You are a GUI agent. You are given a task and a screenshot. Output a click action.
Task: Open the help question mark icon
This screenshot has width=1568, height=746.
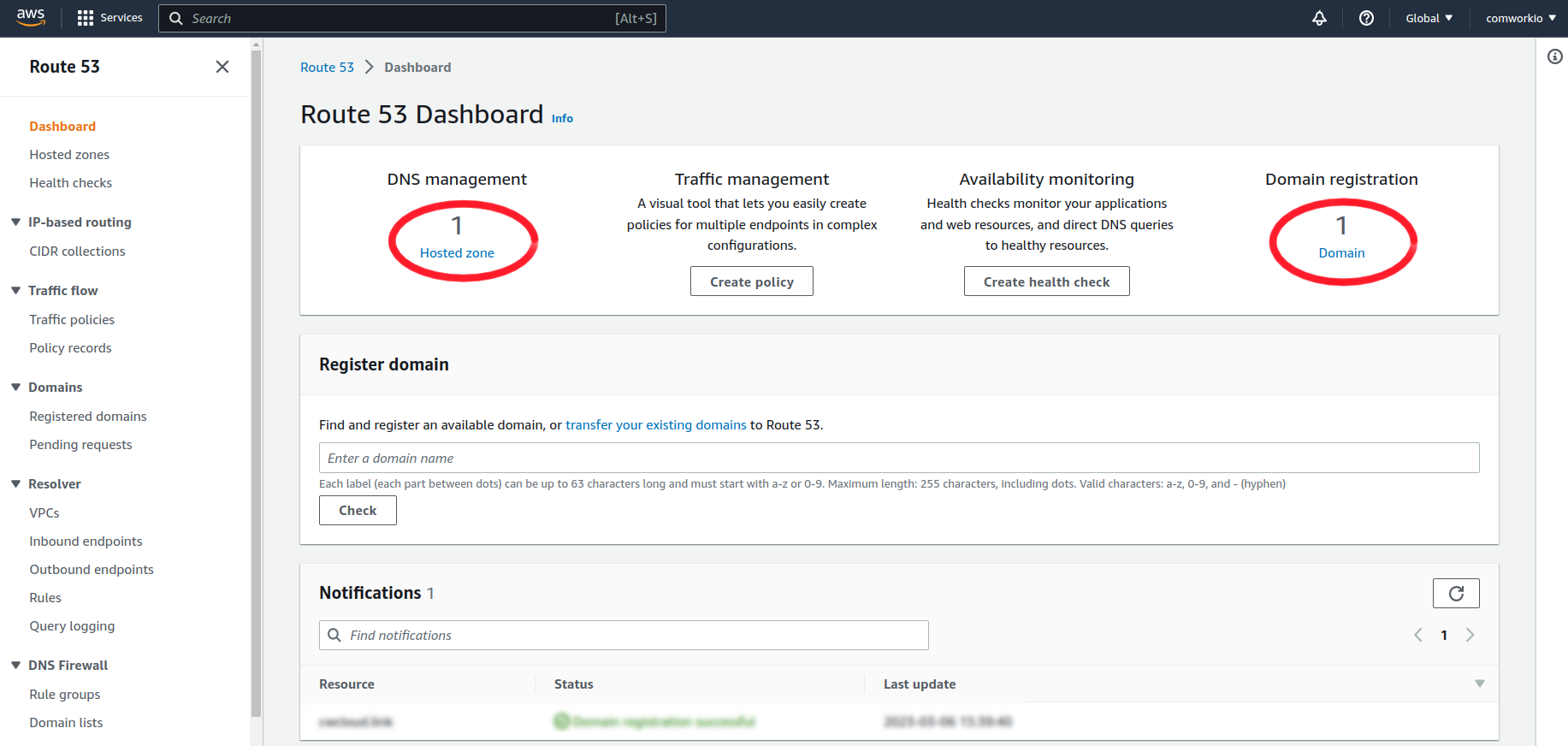[x=1366, y=18]
